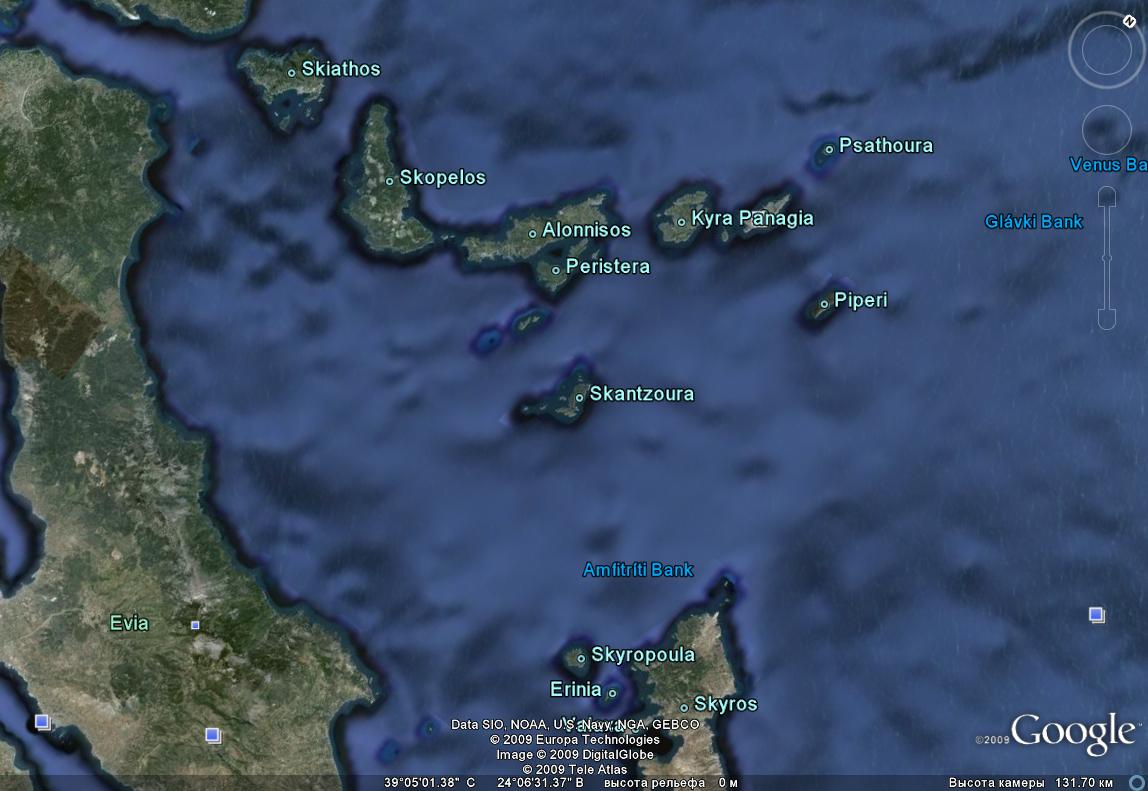Image resolution: width=1148 pixels, height=791 pixels.
Task: Open the blue stacked icon on Evia's southwest coastline
Action: 42,721
